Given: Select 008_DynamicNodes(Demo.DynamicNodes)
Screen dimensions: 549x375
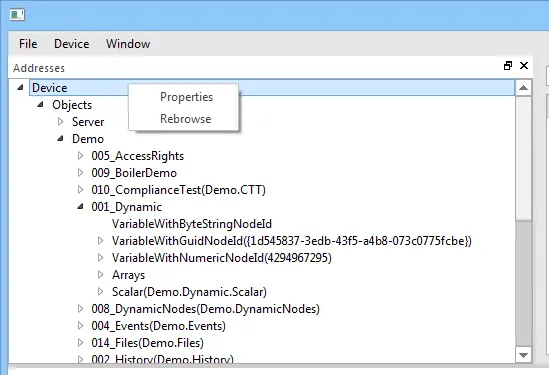Looking at the screenshot, I should [x=206, y=309].
